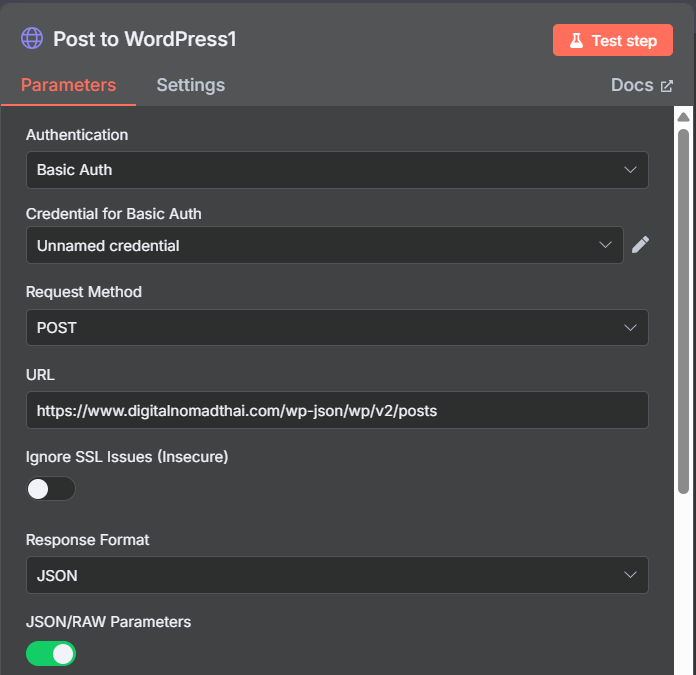Click the external link icon next to Docs
The width and height of the screenshot is (696, 675).
[x=666, y=86]
